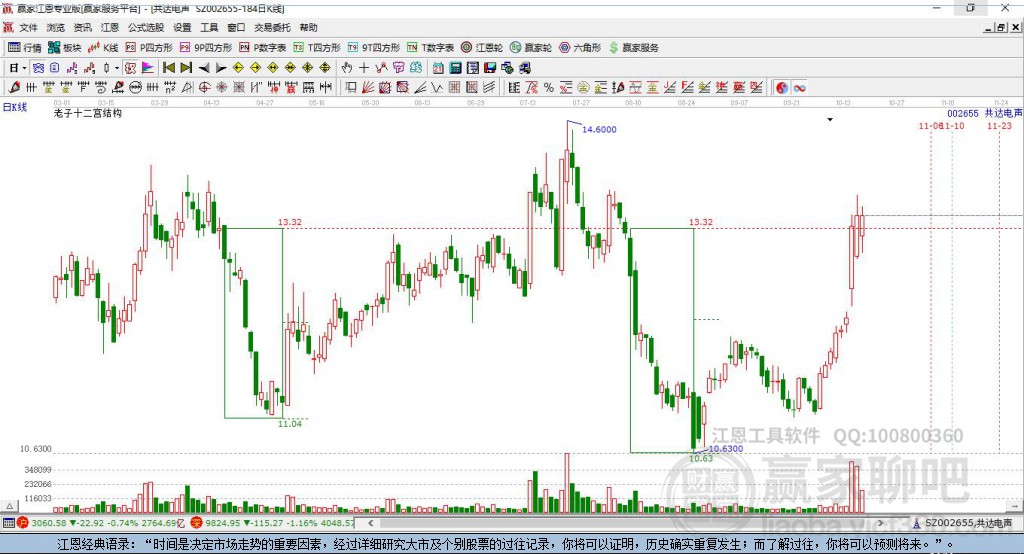Click the grid icon in the status bar
The width and height of the screenshot is (1024, 554).
(8, 523)
